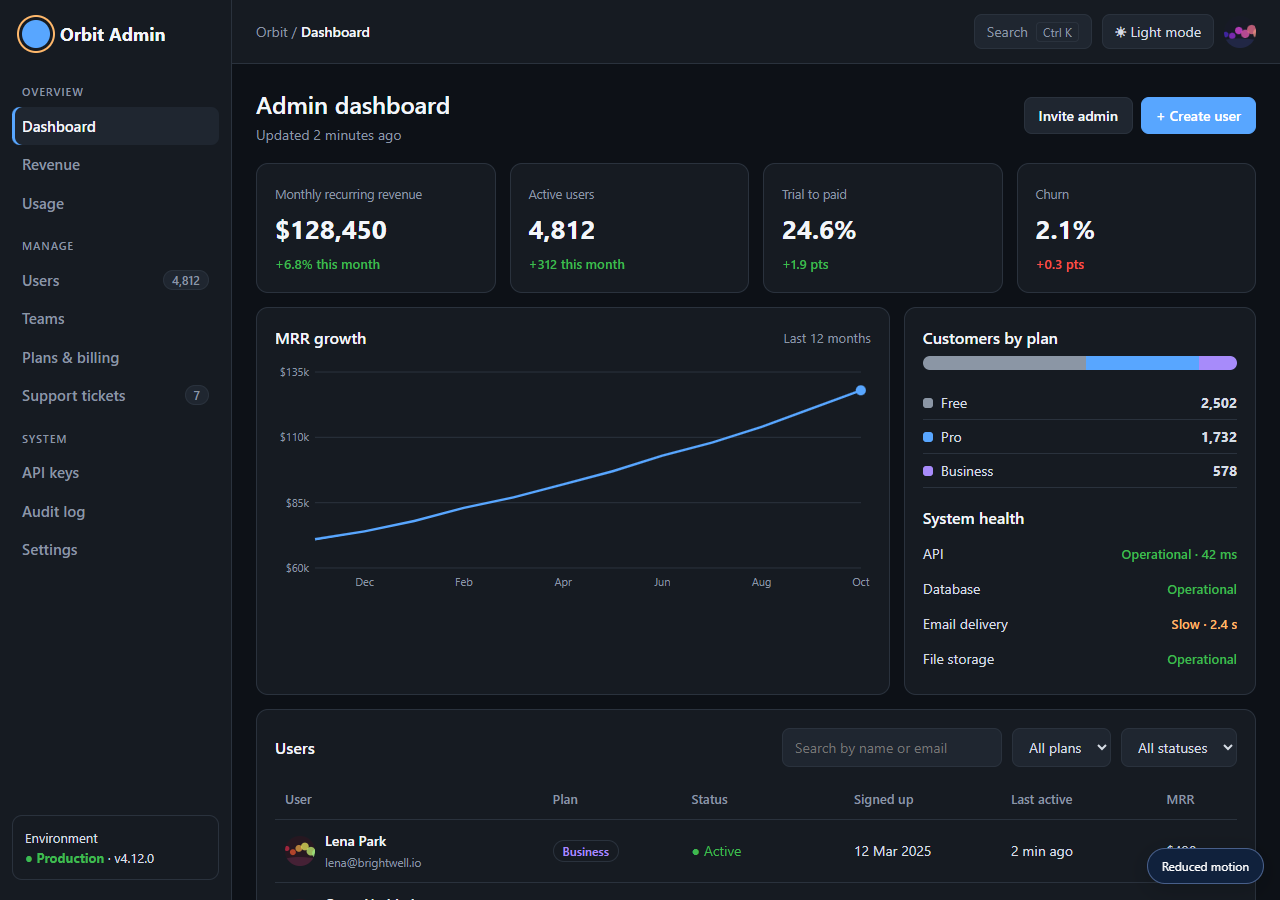Click the 24.6% Trial to paid value
The height and width of the screenshot is (900, 1280).
(x=819, y=231)
